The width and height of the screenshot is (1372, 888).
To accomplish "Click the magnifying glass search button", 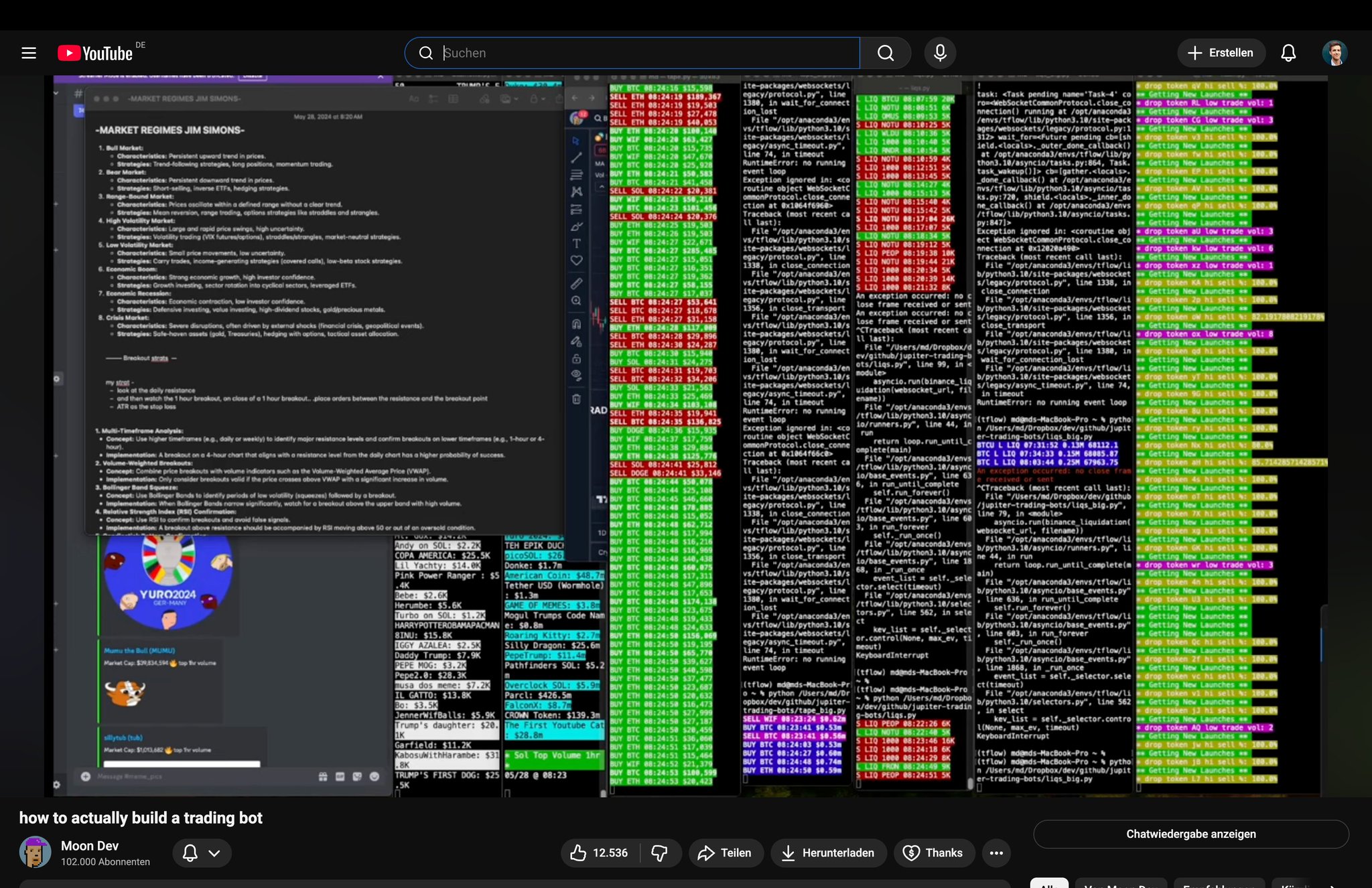I will click(886, 53).
